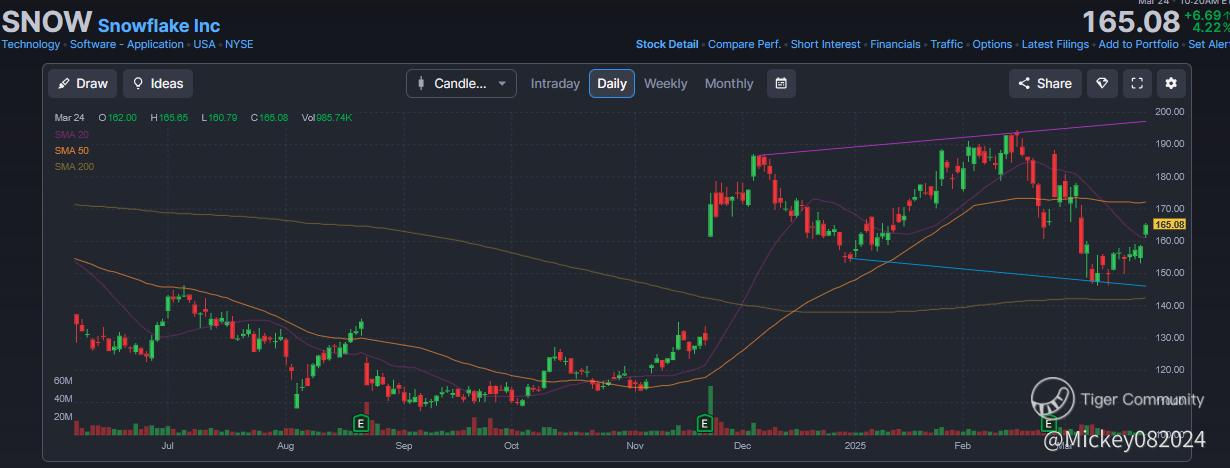Click the August earnings E marker
Viewport: 1230px width, 468px height.
361,424
